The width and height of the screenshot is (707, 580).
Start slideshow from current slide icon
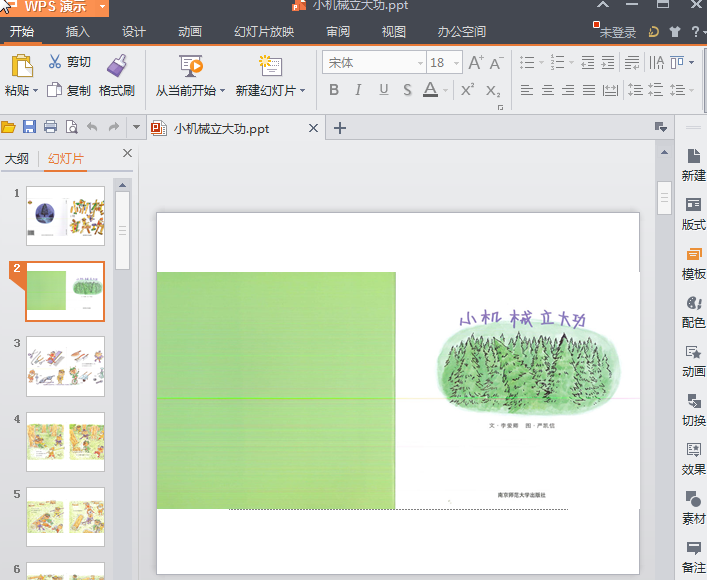pyautogui.click(x=191, y=66)
